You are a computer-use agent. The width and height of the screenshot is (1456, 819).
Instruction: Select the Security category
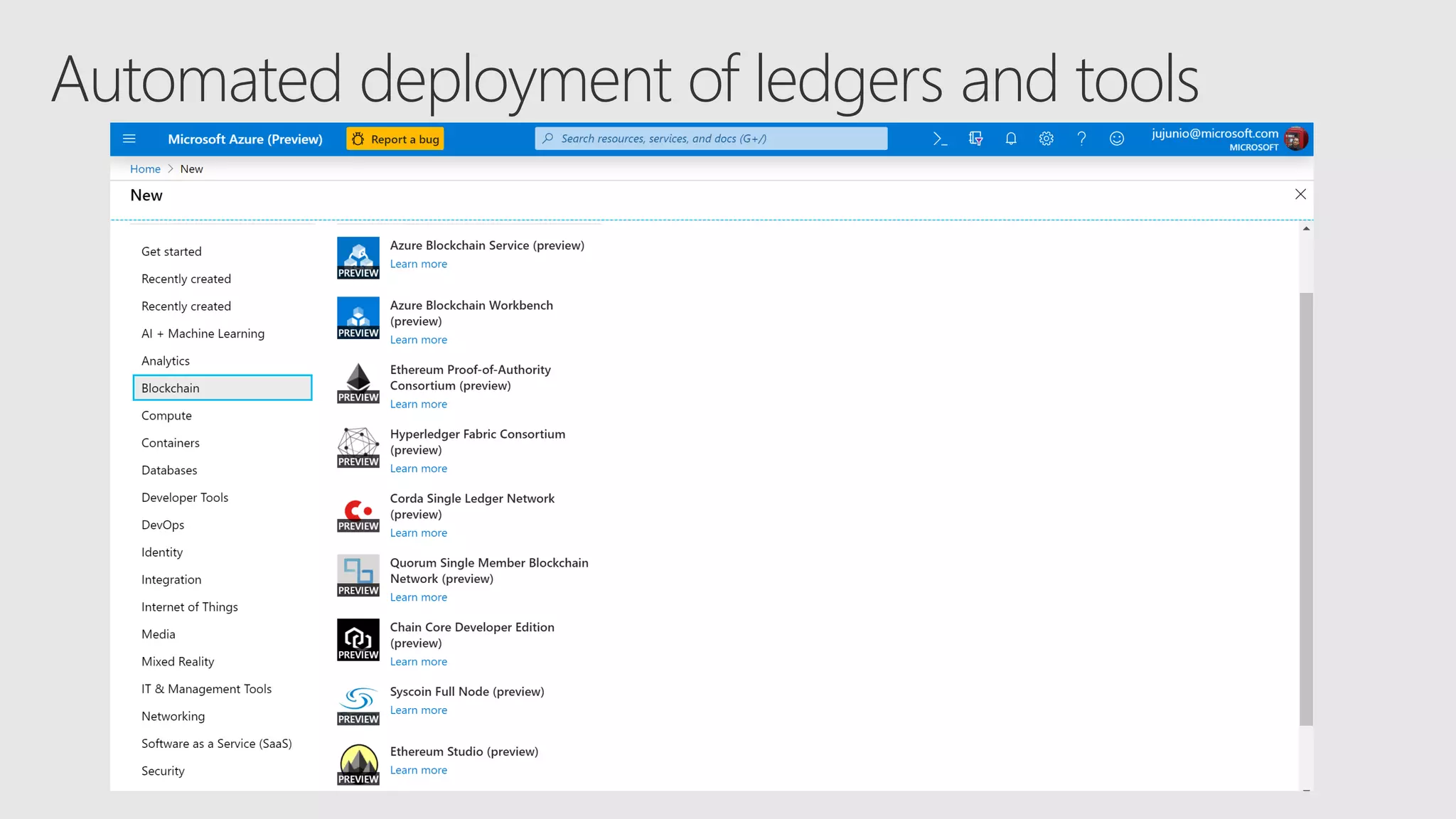[163, 771]
